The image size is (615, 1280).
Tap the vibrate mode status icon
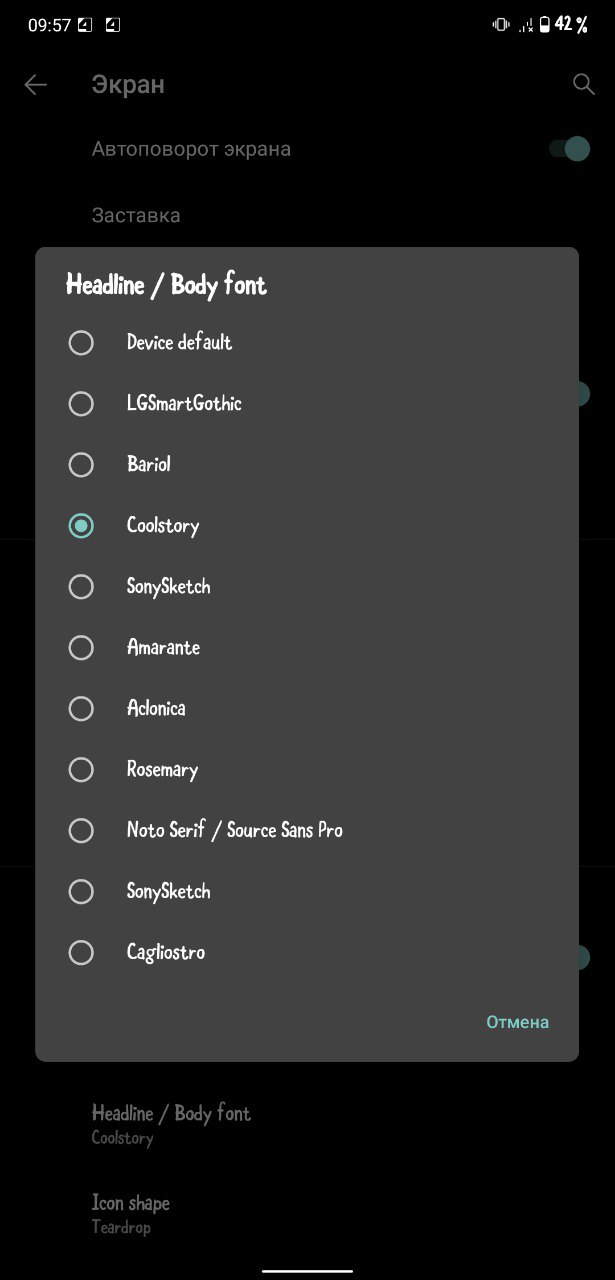click(501, 24)
